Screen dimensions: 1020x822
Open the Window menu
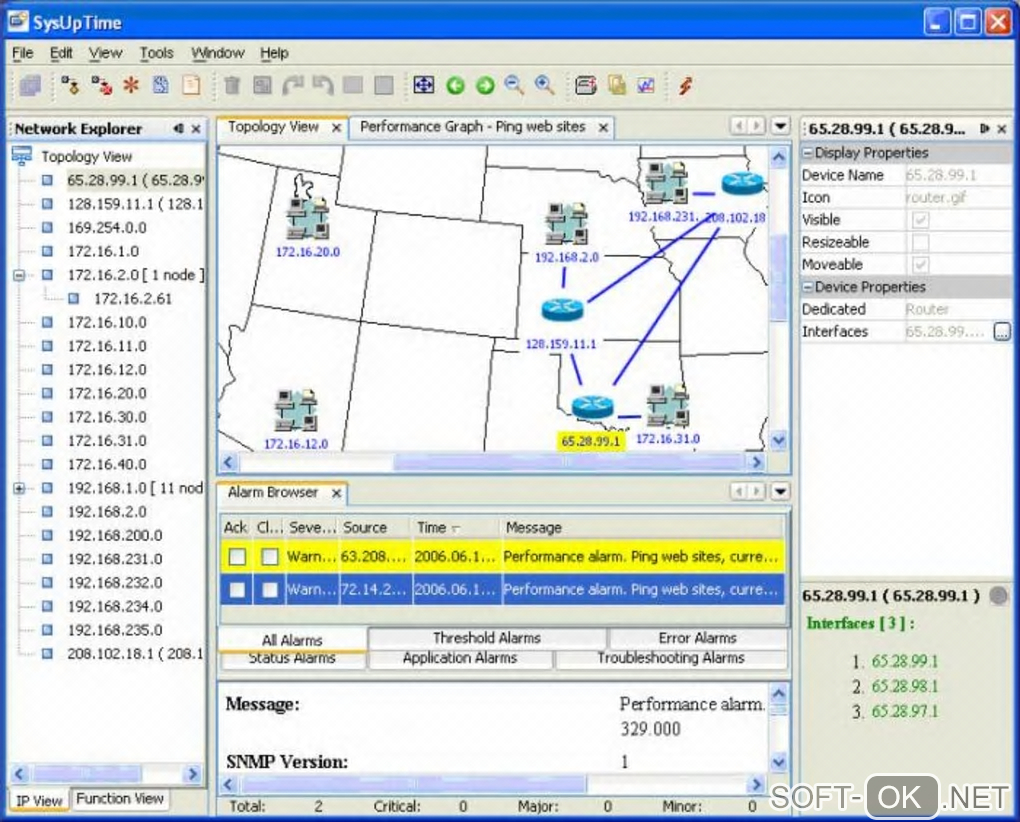pyautogui.click(x=218, y=53)
